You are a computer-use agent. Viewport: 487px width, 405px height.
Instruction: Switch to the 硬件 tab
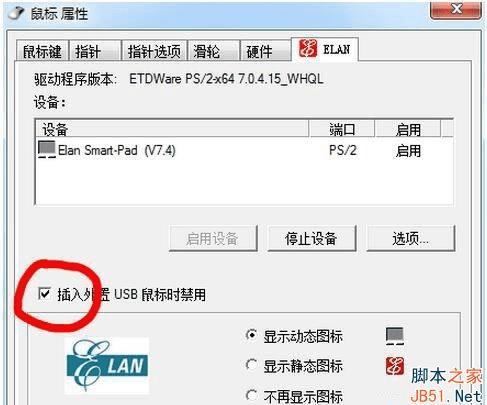tap(265, 51)
